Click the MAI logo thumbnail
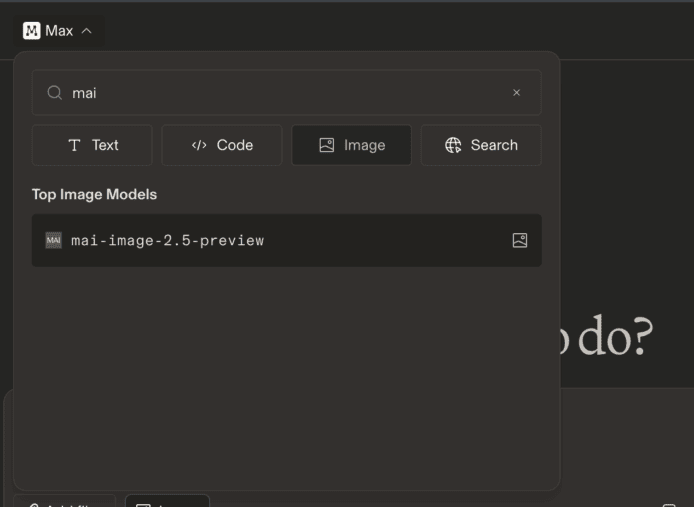The height and width of the screenshot is (507, 694). tap(54, 240)
